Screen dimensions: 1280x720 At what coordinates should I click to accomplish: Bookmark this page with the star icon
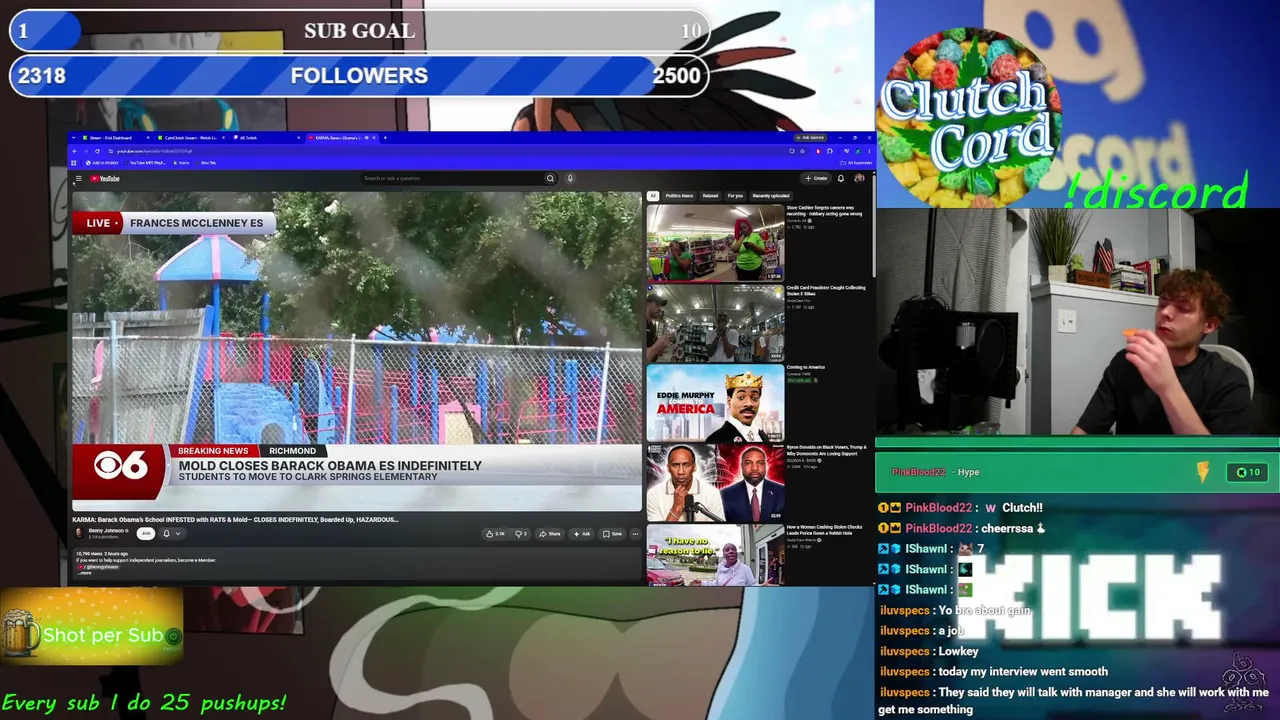pos(802,151)
